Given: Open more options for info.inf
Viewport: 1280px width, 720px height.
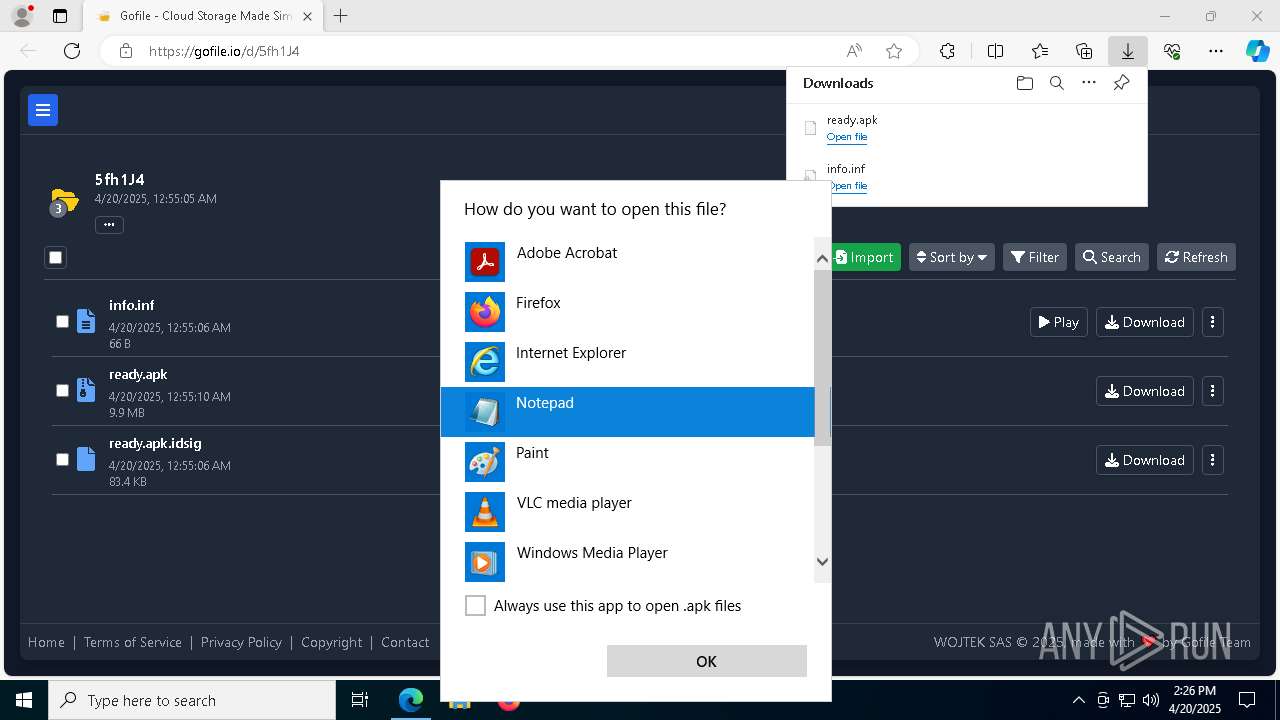Looking at the screenshot, I should pos(1213,322).
